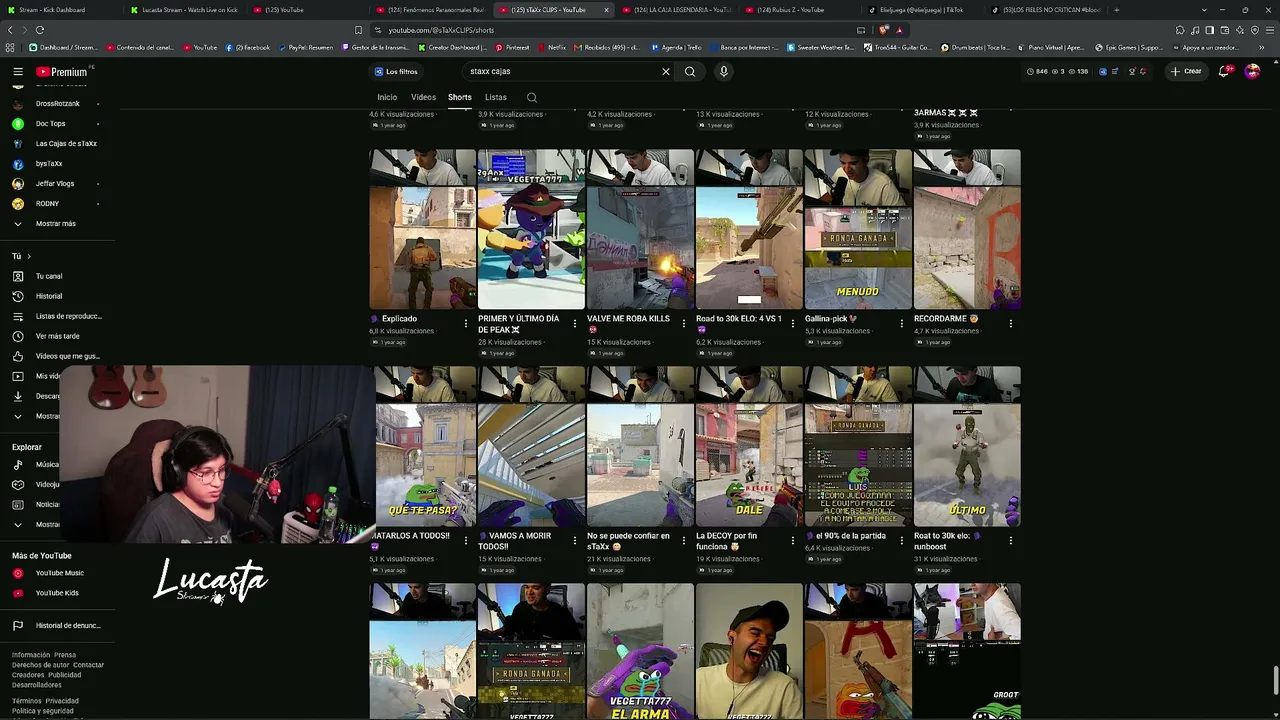
Task: Open more options for No se puede confiar short
Action: click(x=684, y=540)
